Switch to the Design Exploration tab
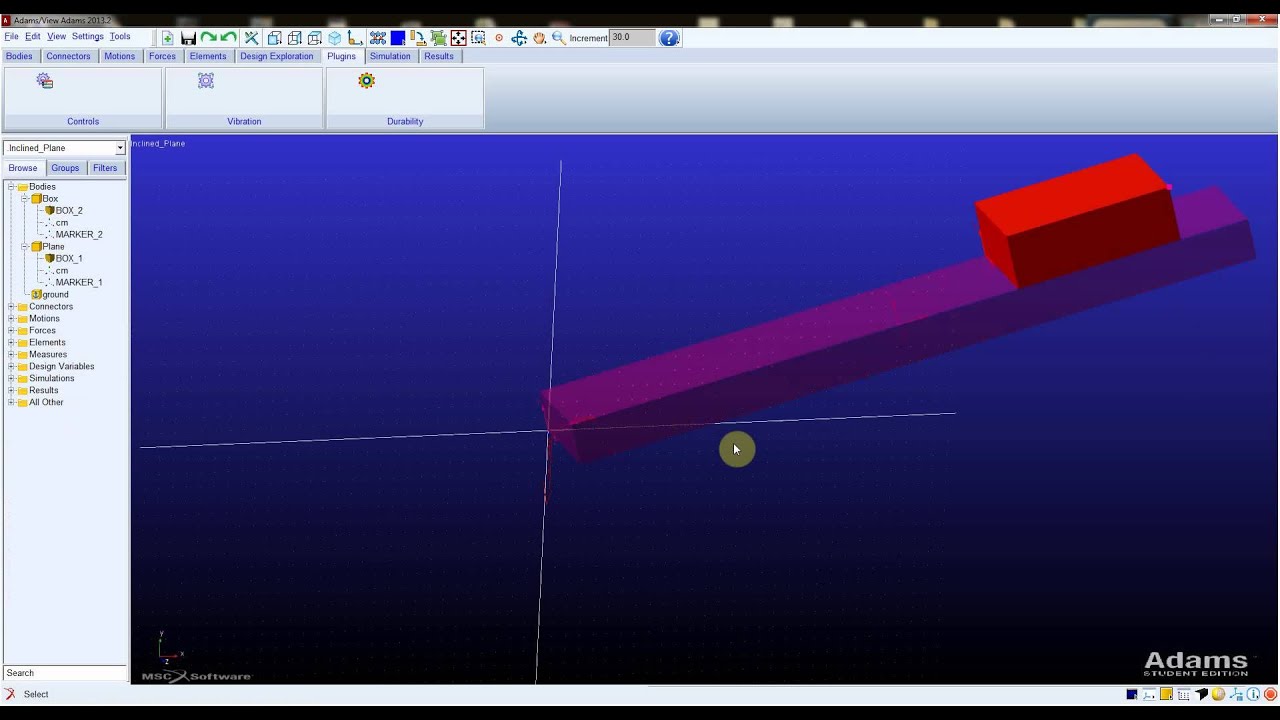 click(x=276, y=56)
